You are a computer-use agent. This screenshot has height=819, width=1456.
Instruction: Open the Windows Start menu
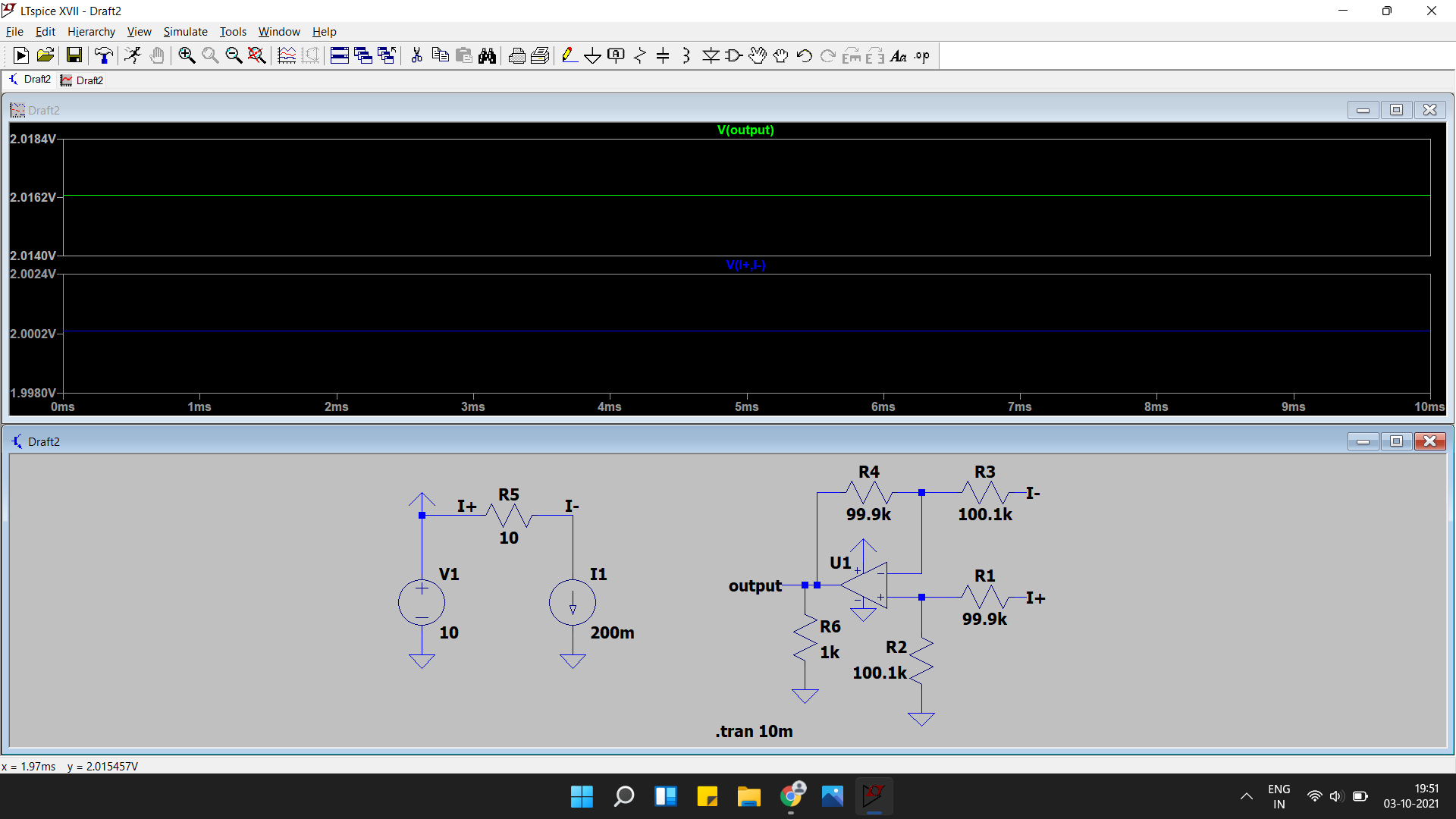582,796
